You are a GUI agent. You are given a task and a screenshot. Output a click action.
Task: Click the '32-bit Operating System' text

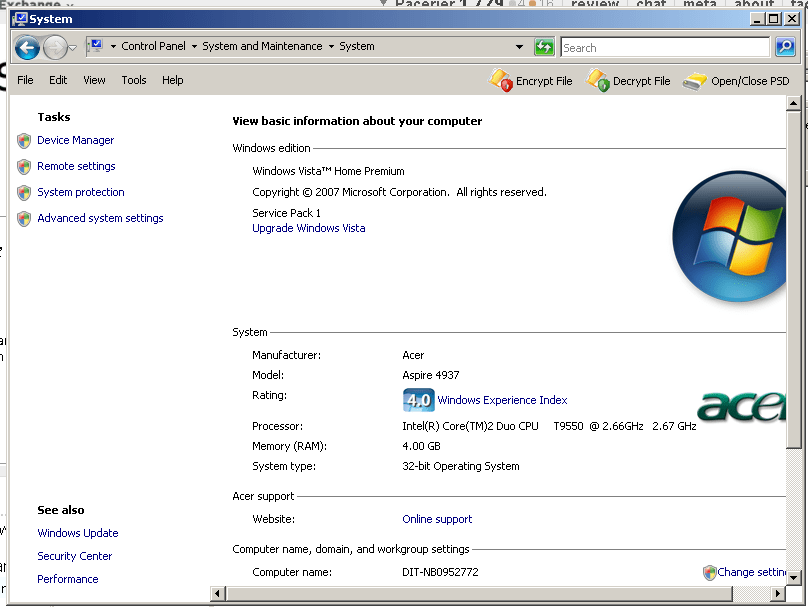coord(461,466)
